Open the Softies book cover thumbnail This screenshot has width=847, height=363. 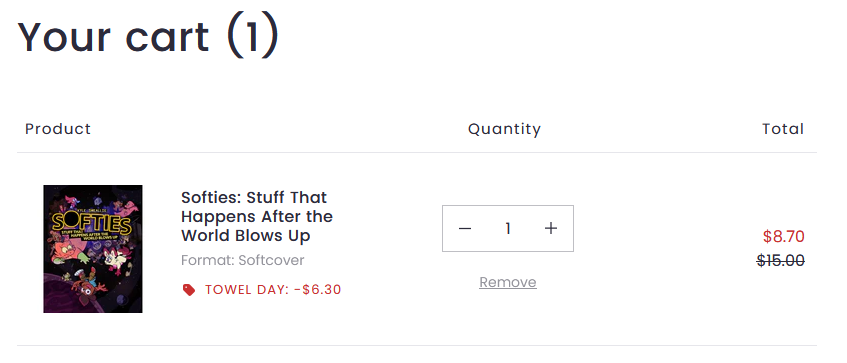tap(93, 248)
